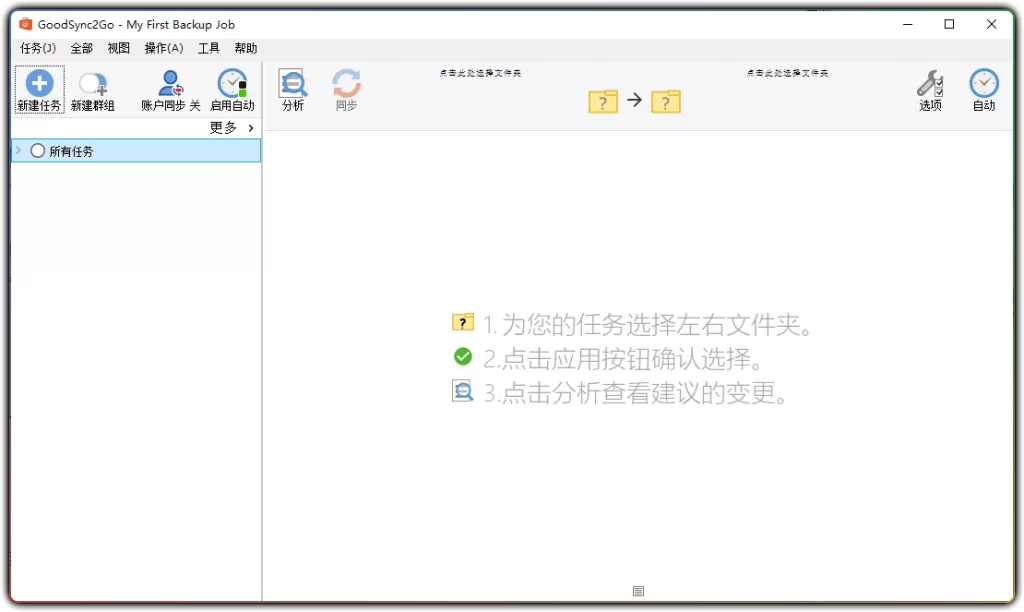1024x612 pixels.
Task: Open the 帮助 menu
Action: (245, 47)
